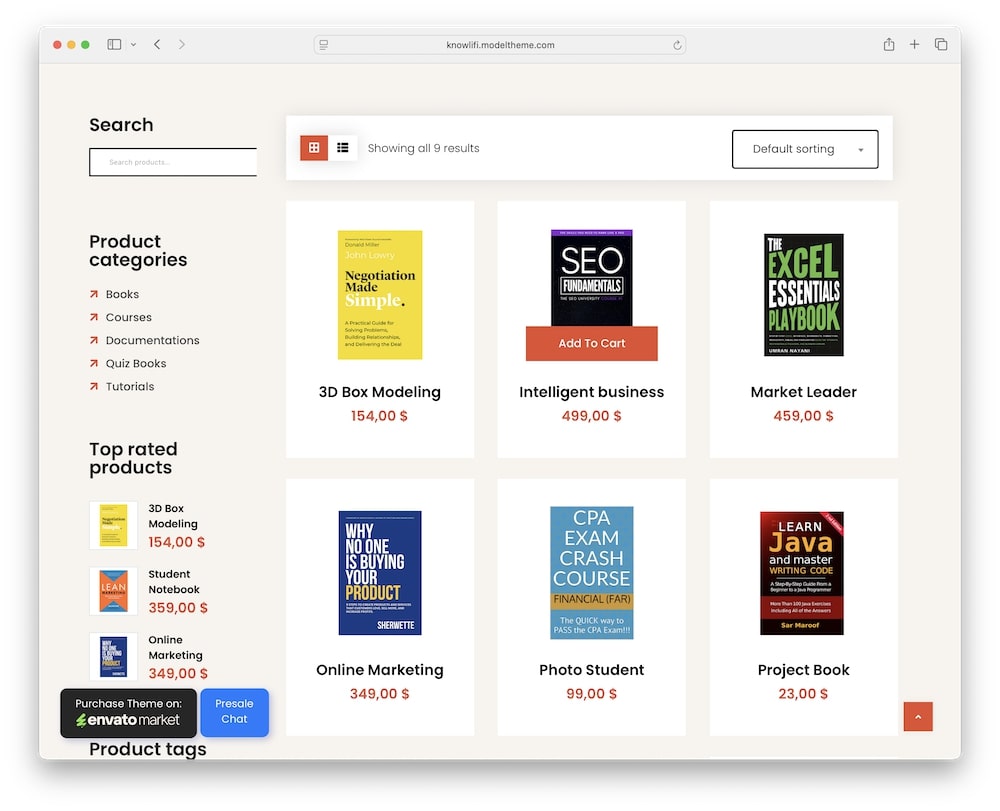
Task: Open Excel Essentials Playbook cover
Action: [x=804, y=295]
